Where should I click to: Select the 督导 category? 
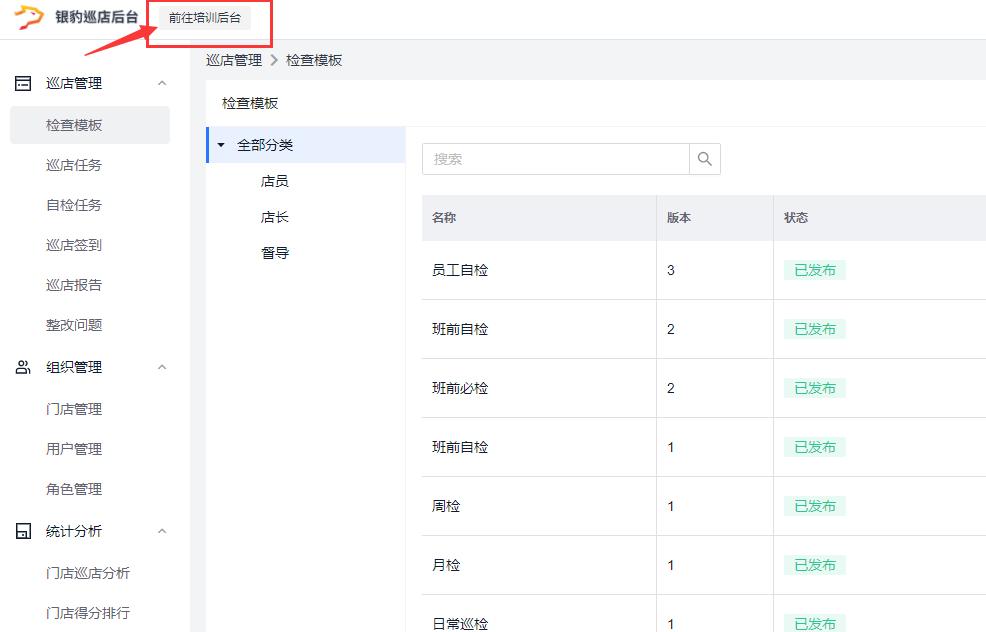[x=275, y=253]
